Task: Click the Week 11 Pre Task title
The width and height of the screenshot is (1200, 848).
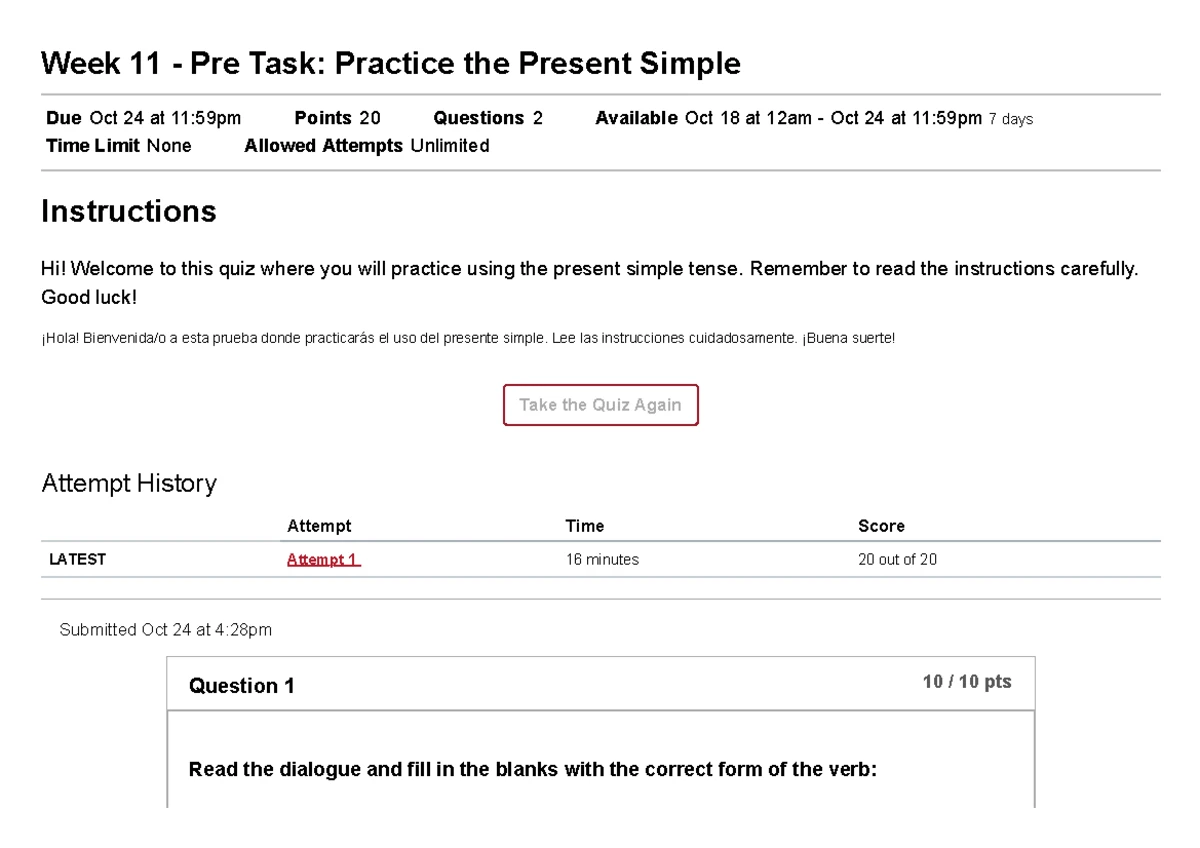Action: click(390, 63)
